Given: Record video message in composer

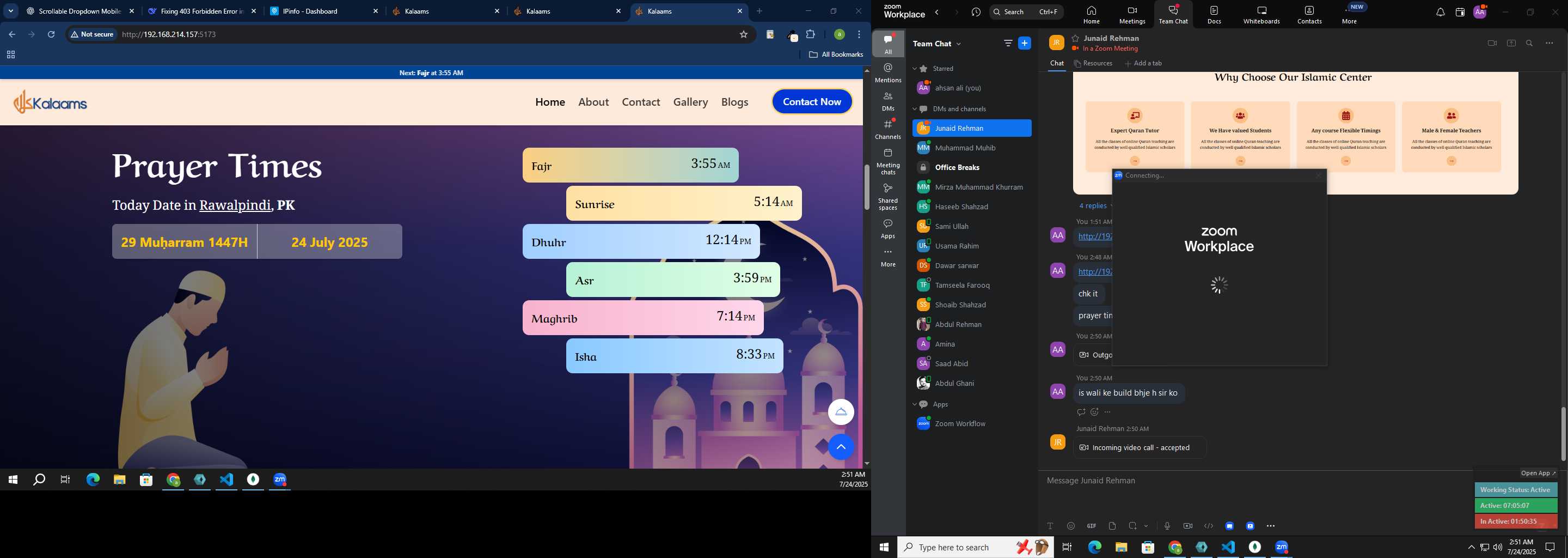Looking at the screenshot, I should tap(1187, 526).
